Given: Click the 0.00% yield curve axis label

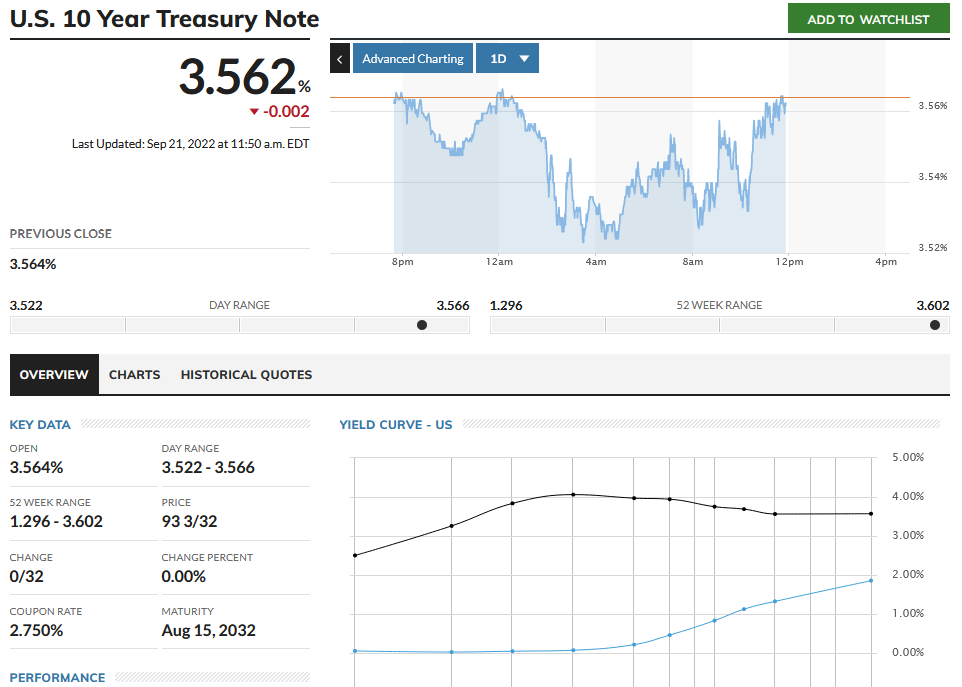Looking at the screenshot, I should [x=908, y=652].
